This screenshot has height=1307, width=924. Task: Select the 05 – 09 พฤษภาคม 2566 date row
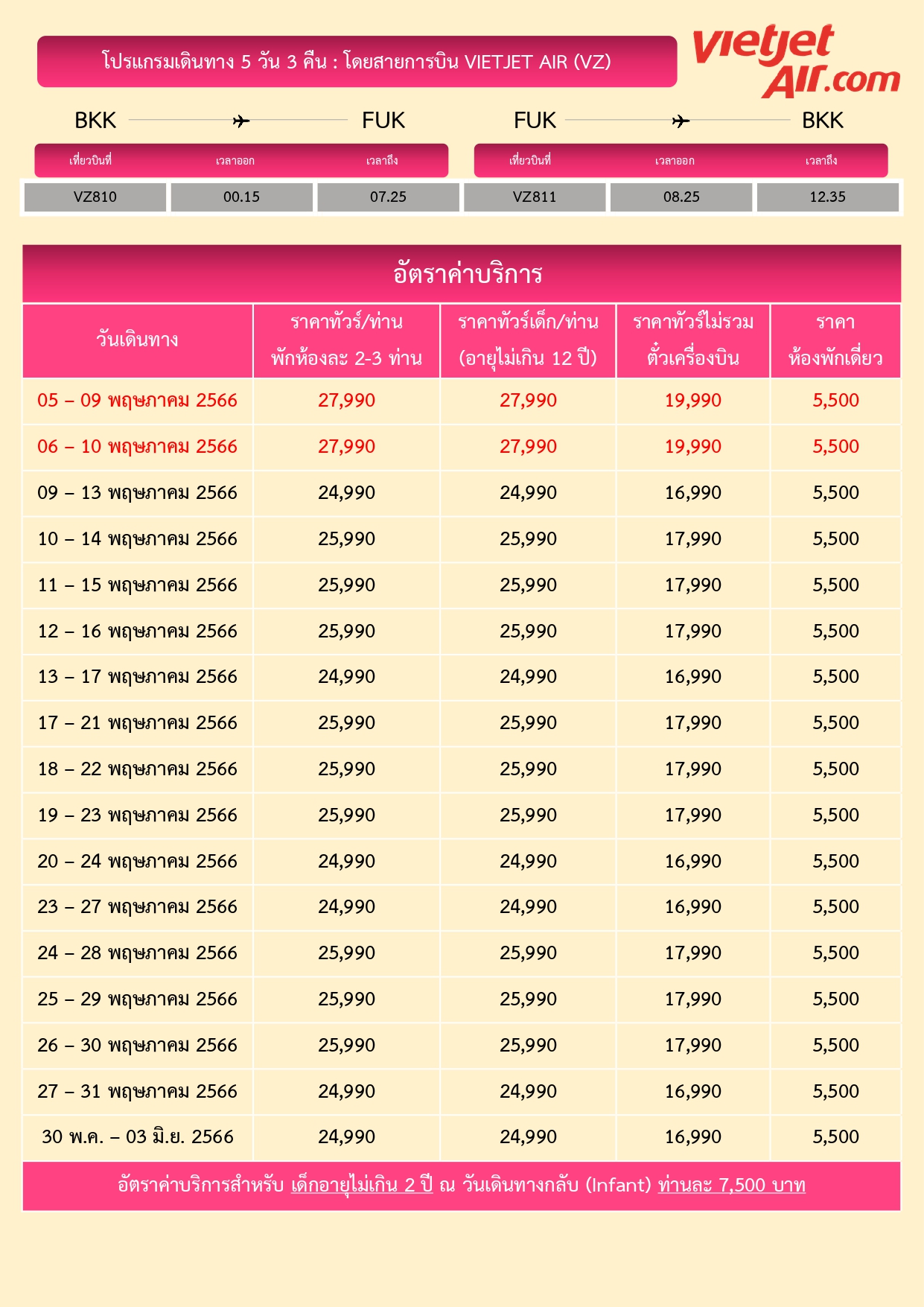[x=462, y=401]
